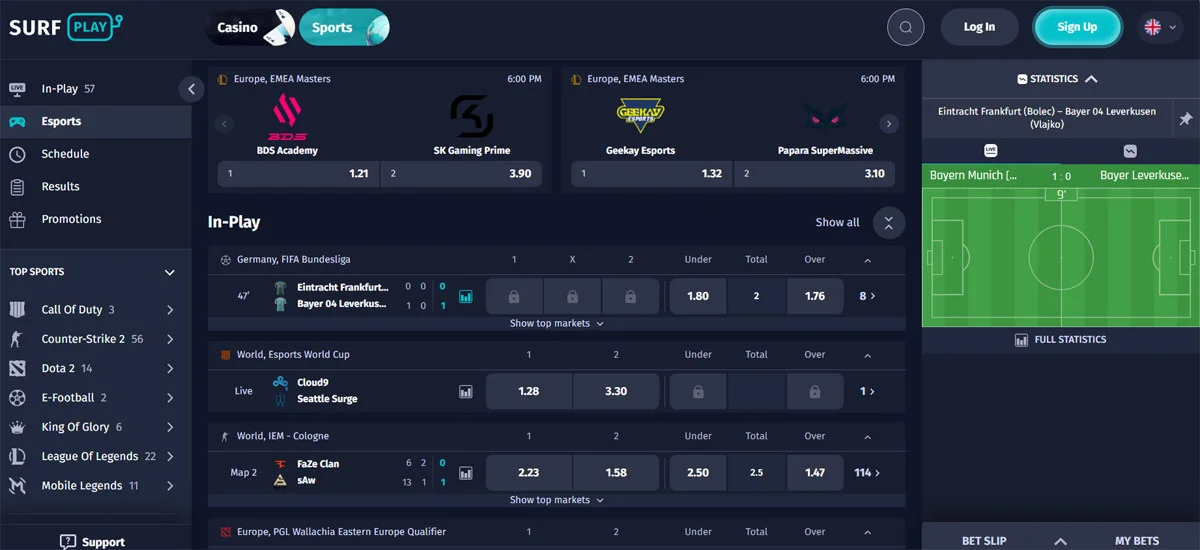Switch to the Casino tab
Viewport: 1200px width, 550px height.
(x=250, y=27)
